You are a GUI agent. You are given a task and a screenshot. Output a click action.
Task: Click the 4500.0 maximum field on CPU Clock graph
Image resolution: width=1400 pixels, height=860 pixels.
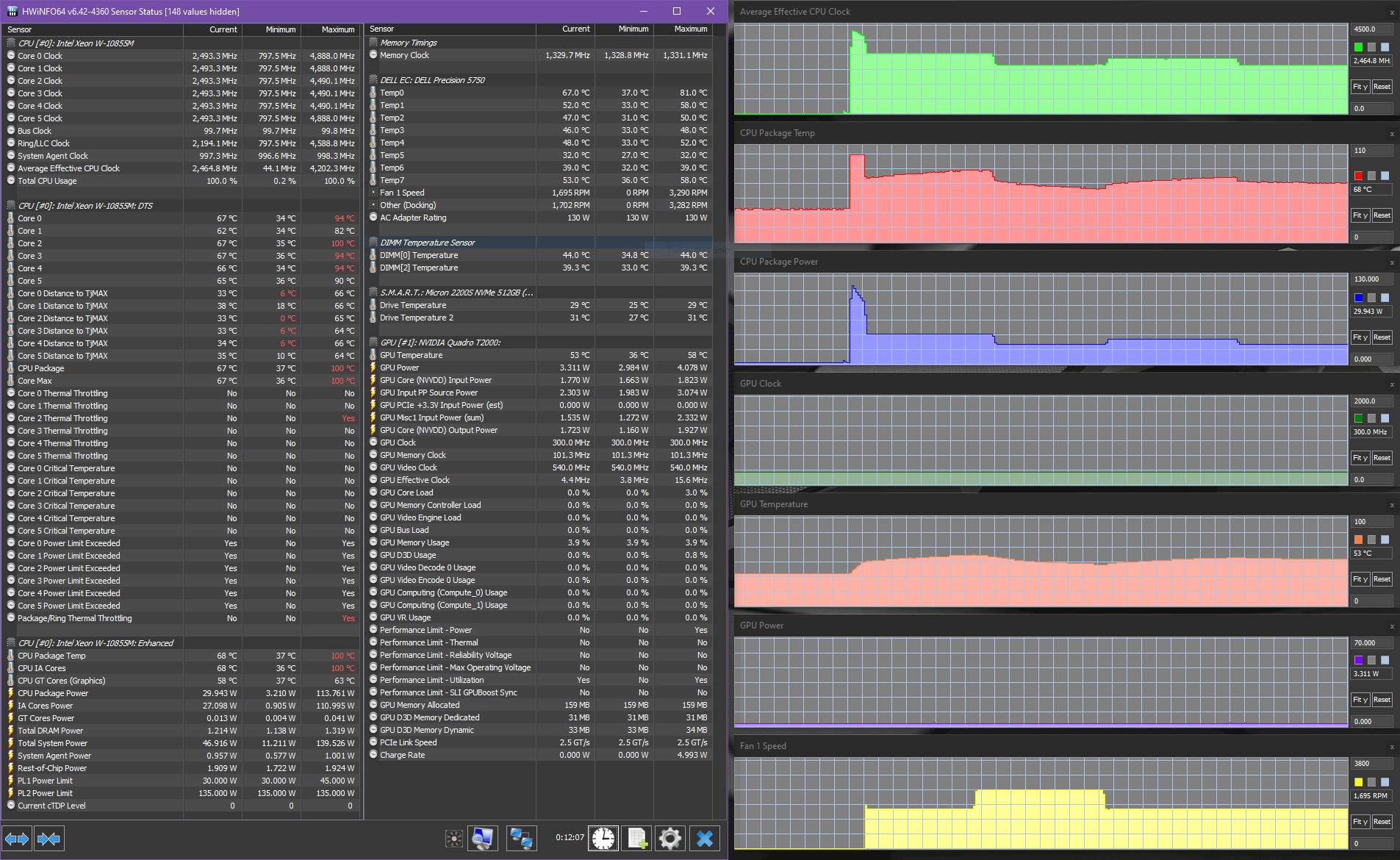coord(1372,29)
